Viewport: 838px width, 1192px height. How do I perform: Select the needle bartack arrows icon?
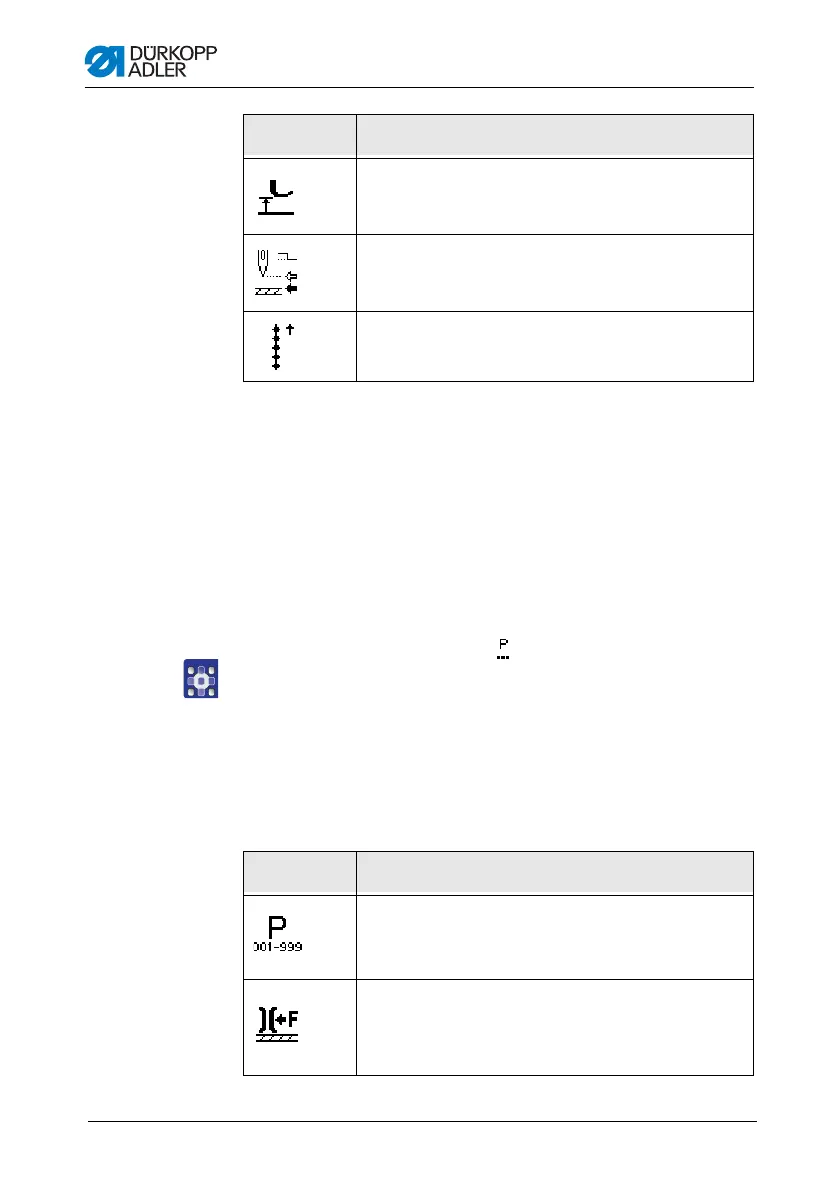(x=276, y=272)
